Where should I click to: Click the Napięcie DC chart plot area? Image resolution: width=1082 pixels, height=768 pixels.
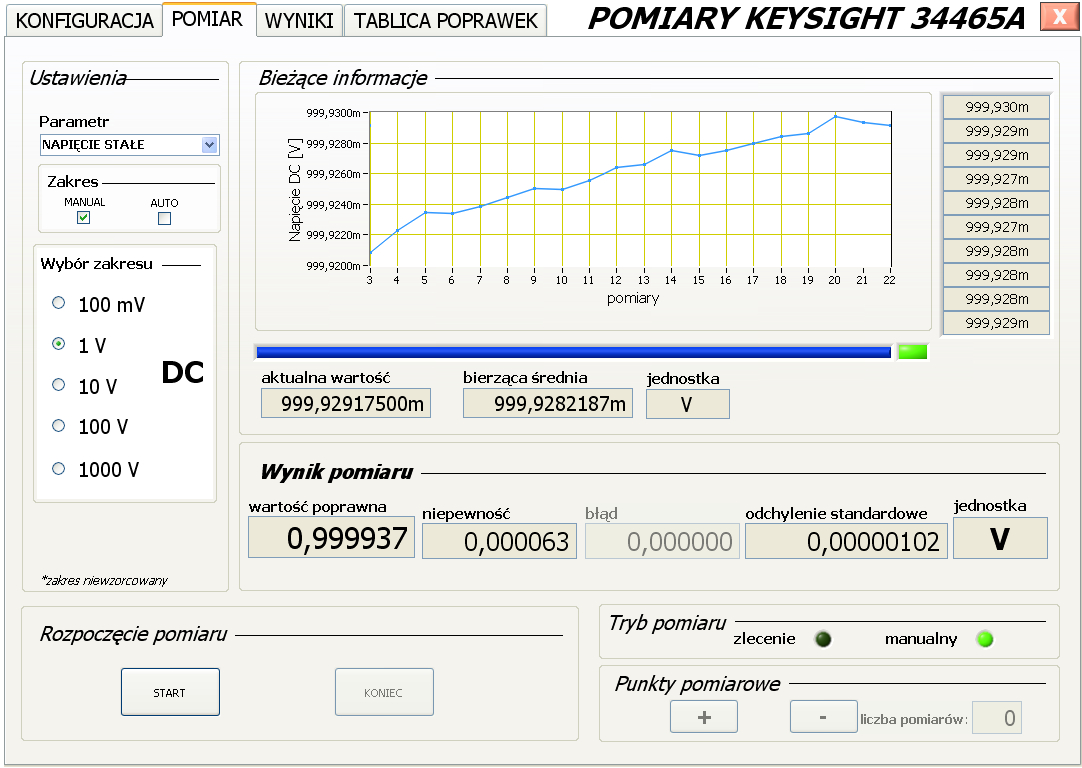point(631,188)
